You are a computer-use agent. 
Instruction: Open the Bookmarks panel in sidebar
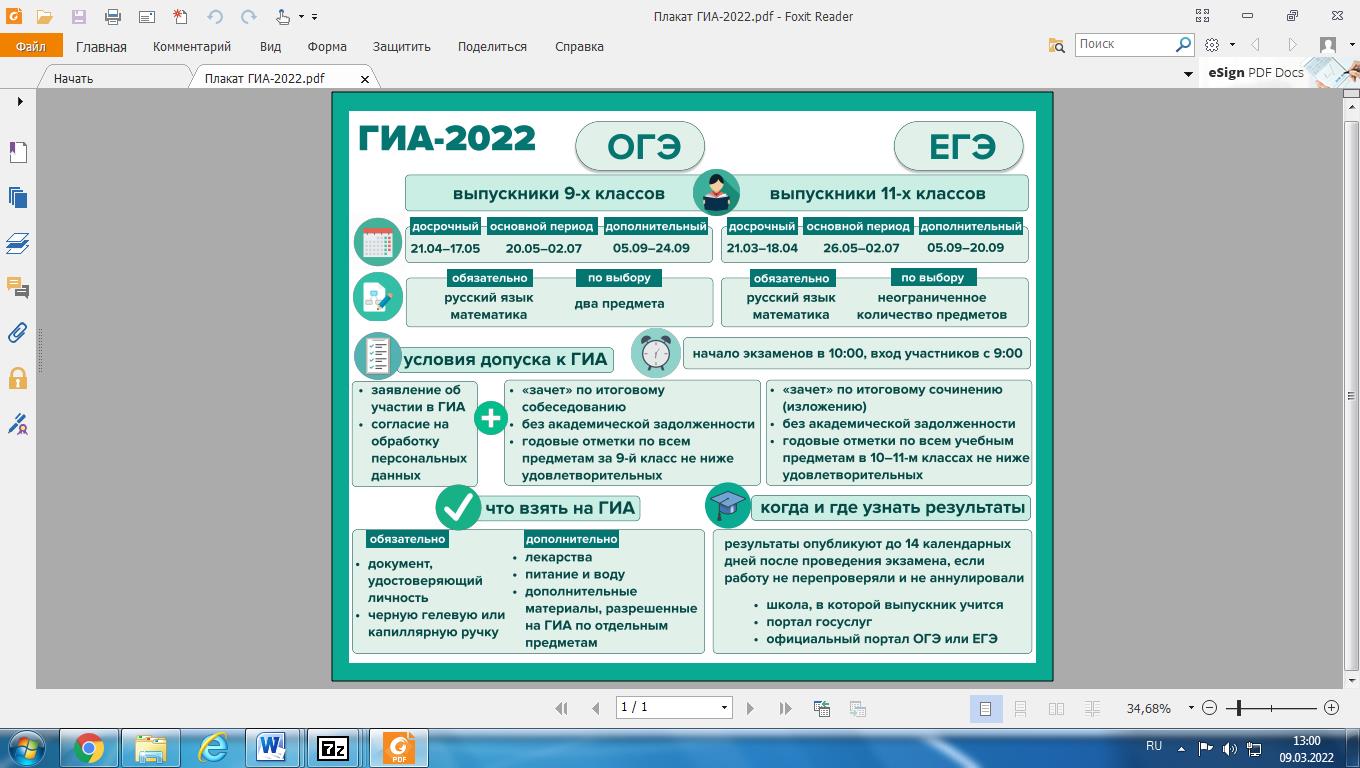(x=18, y=152)
